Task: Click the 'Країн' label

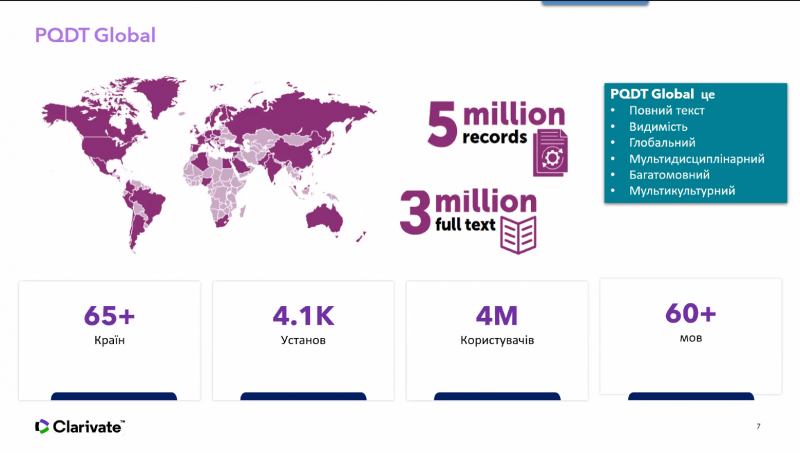Action: point(109,340)
